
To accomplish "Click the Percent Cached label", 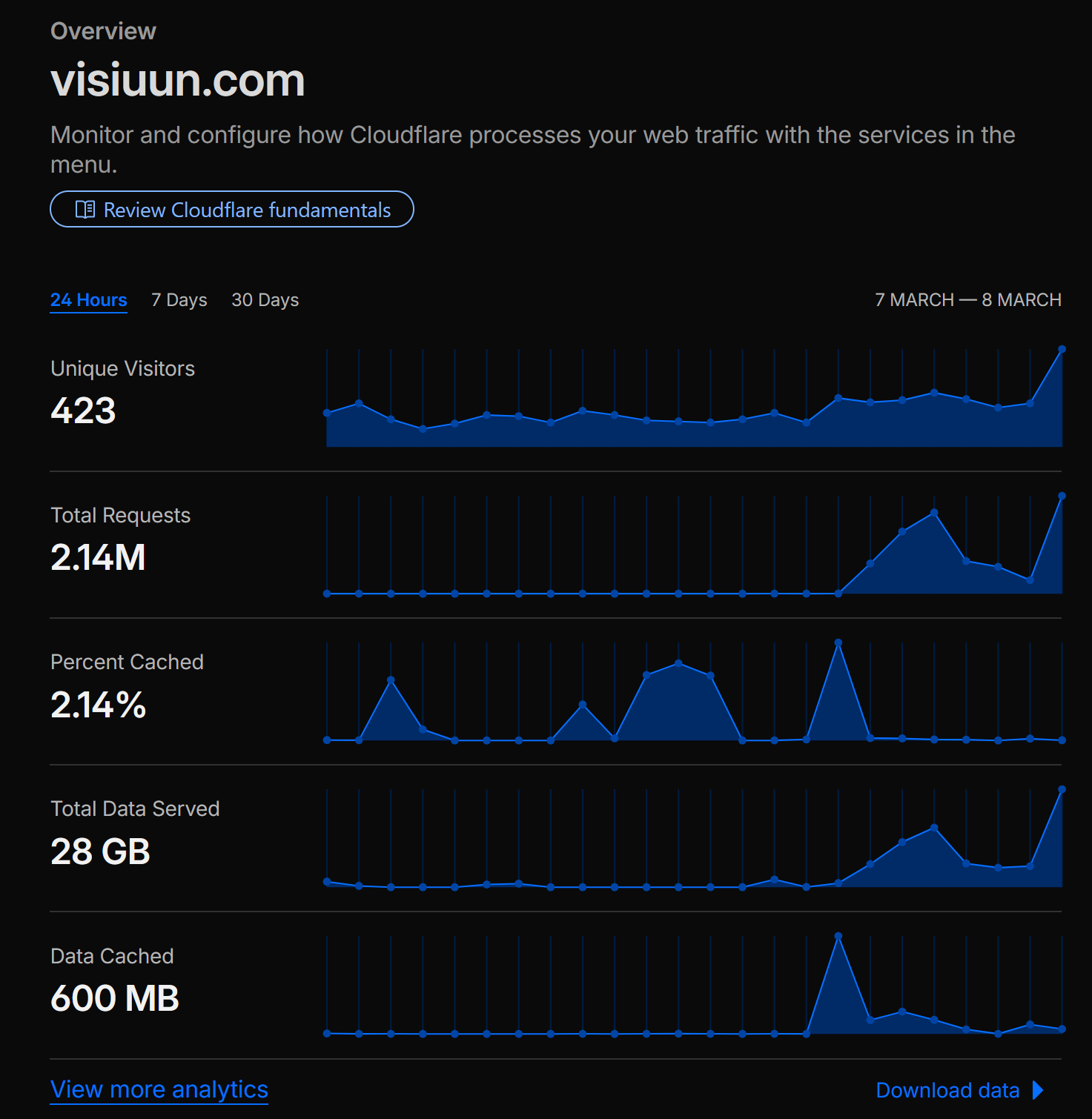I will click(127, 662).
